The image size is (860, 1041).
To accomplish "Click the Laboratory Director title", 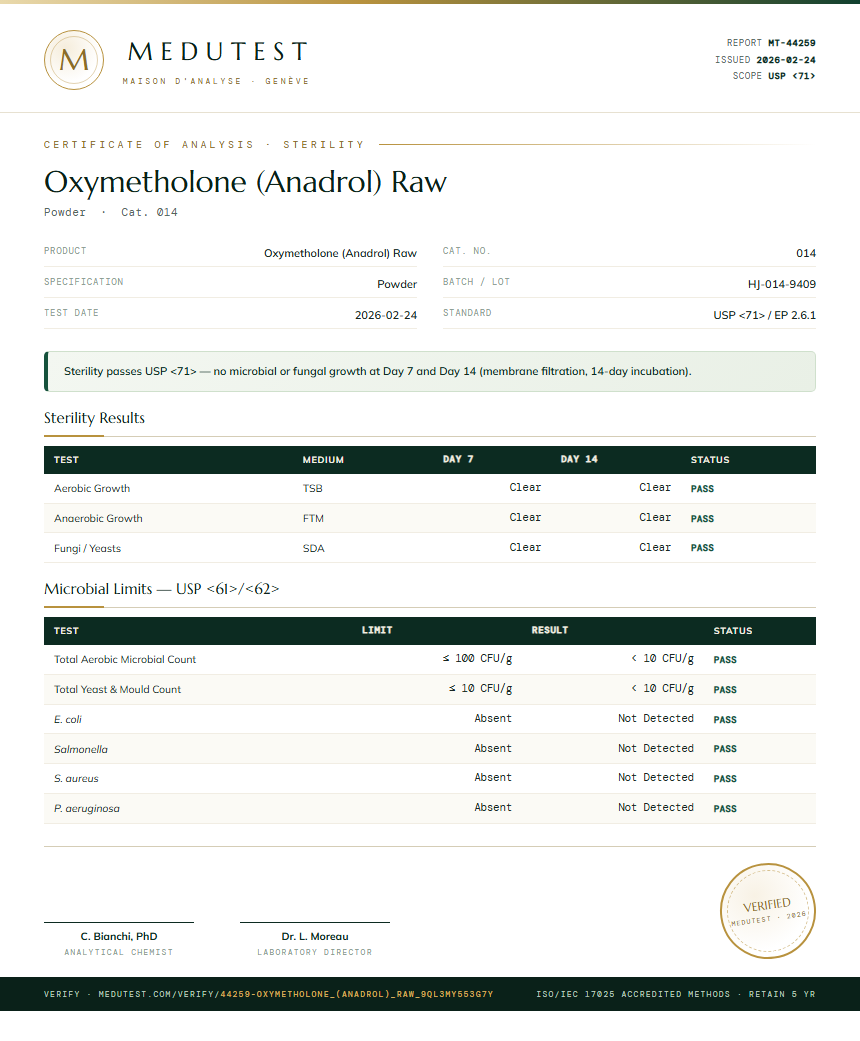I will coord(315,952).
